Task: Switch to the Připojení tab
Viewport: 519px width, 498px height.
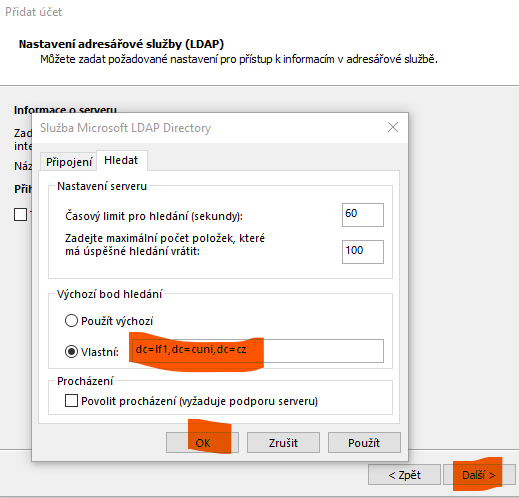Action: coord(69,162)
